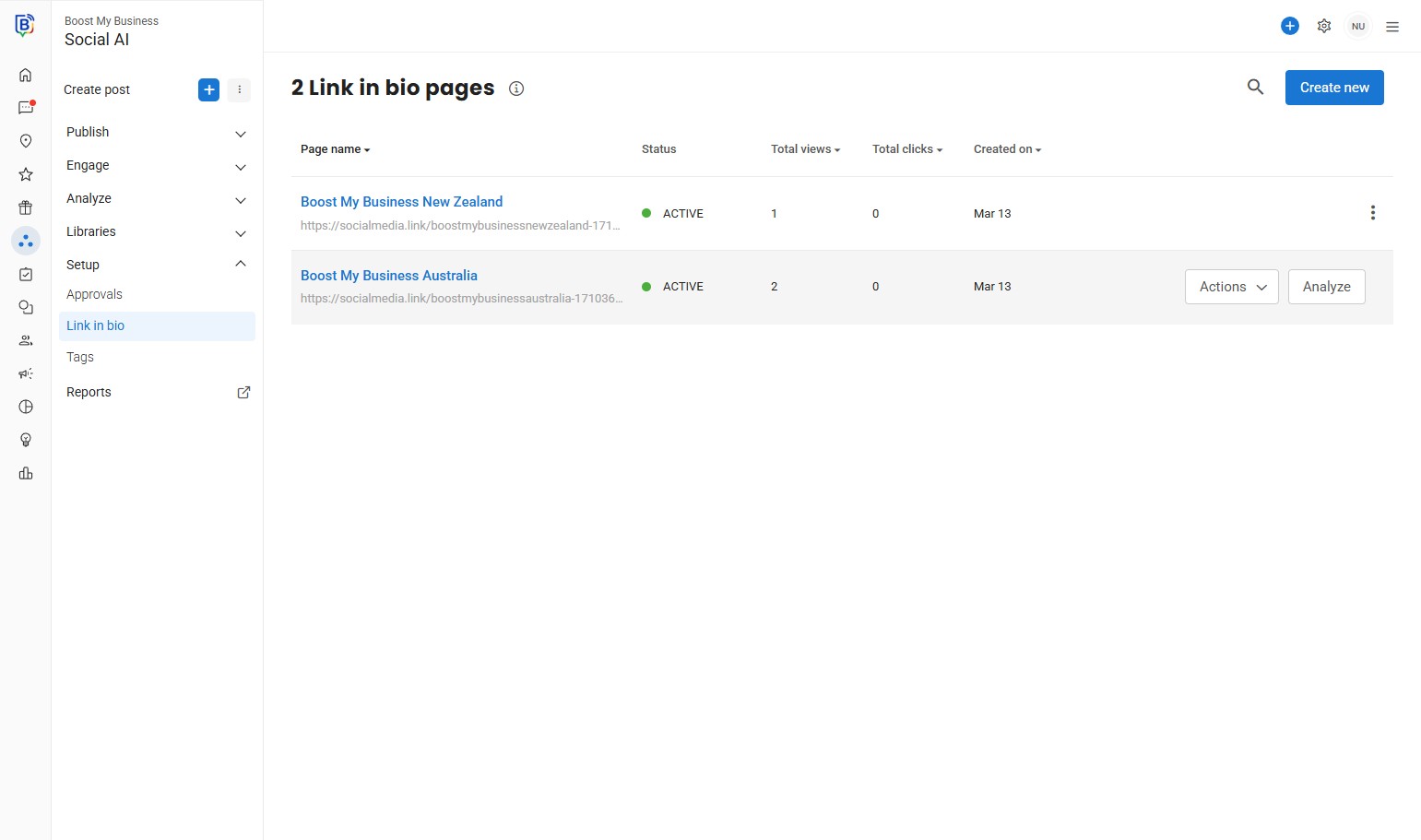Open the settings gear in top bar
Image resolution: width=1421 pixels, height=840 pixels.
pos(1324,26)
